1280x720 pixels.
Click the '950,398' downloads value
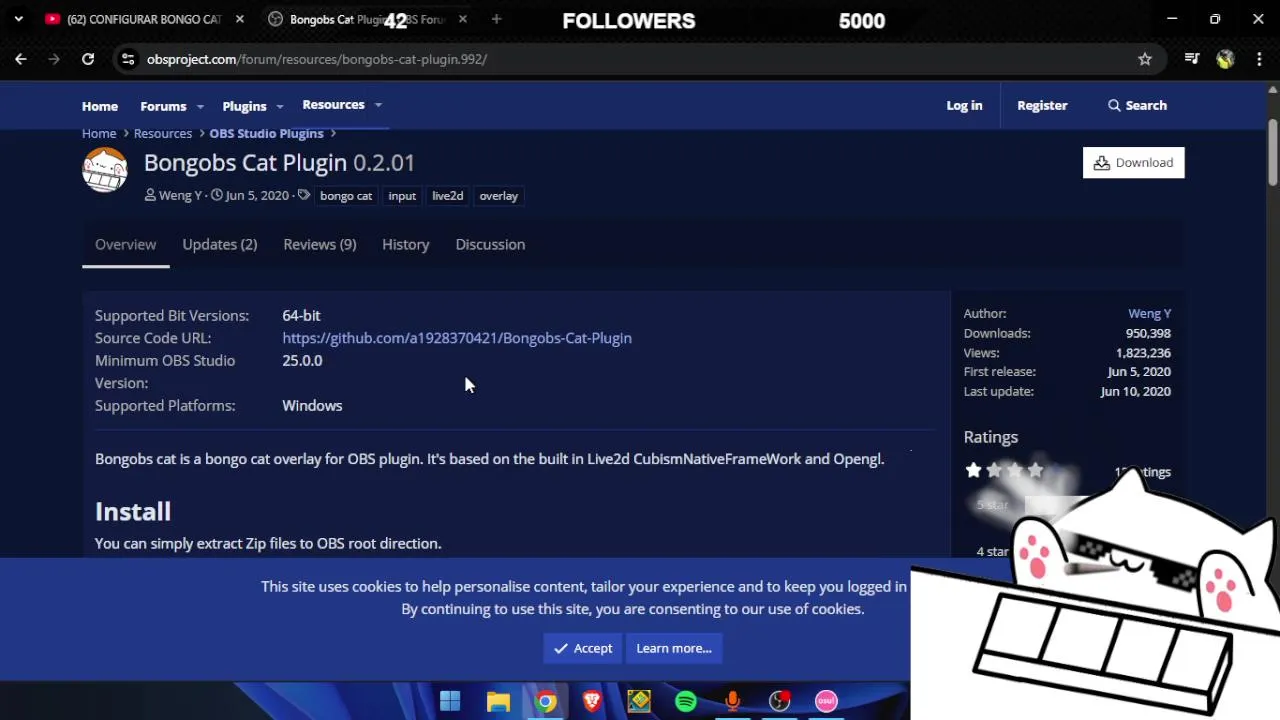pos(1148,333)
